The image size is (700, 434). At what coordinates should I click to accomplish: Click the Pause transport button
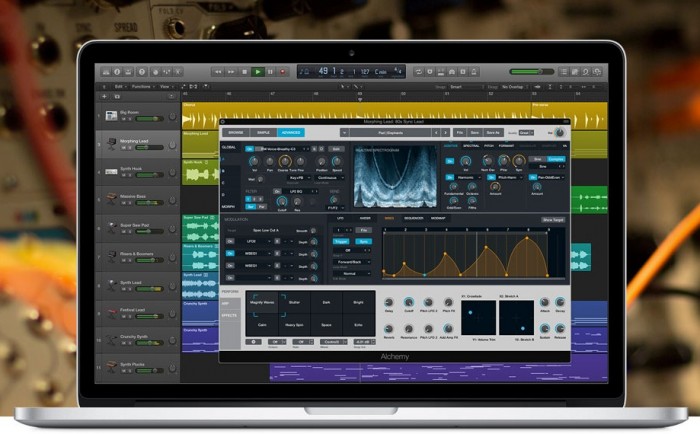coord(270,71)
